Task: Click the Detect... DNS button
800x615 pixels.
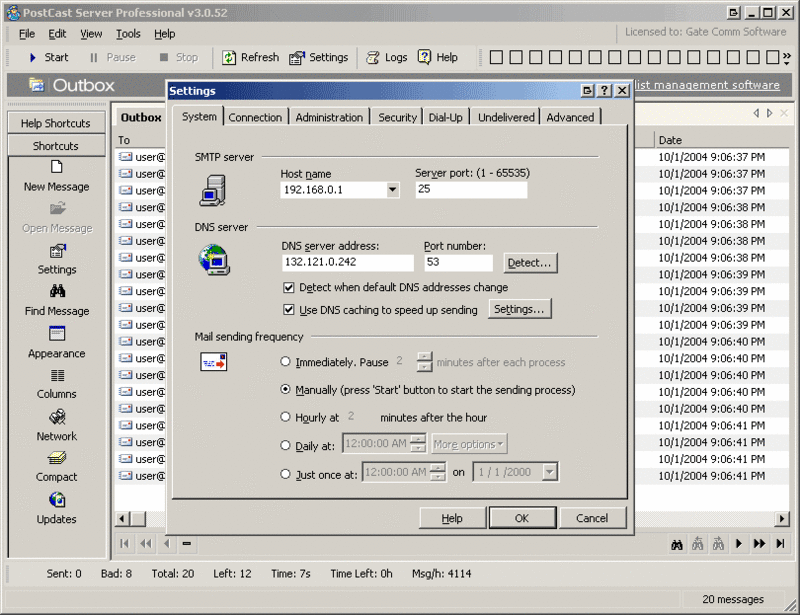Action: click(x=530, y=263)
